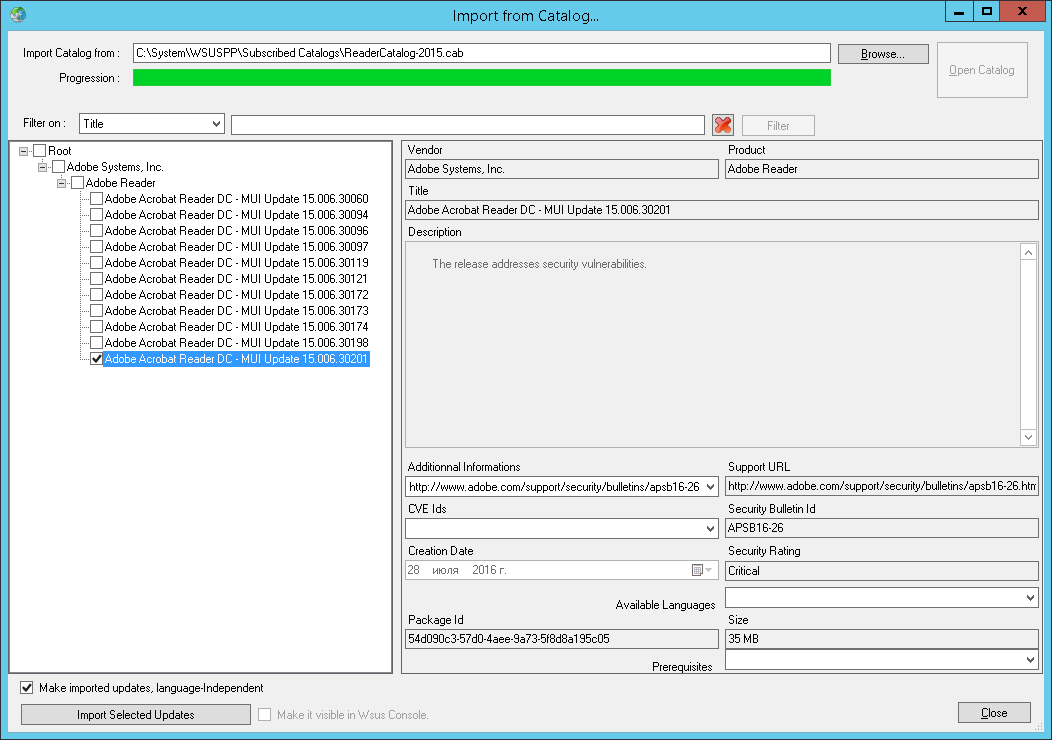Viewport: 1052px width, 740px height.
Task: Click the Package Id value field
Action: [562, 639]
